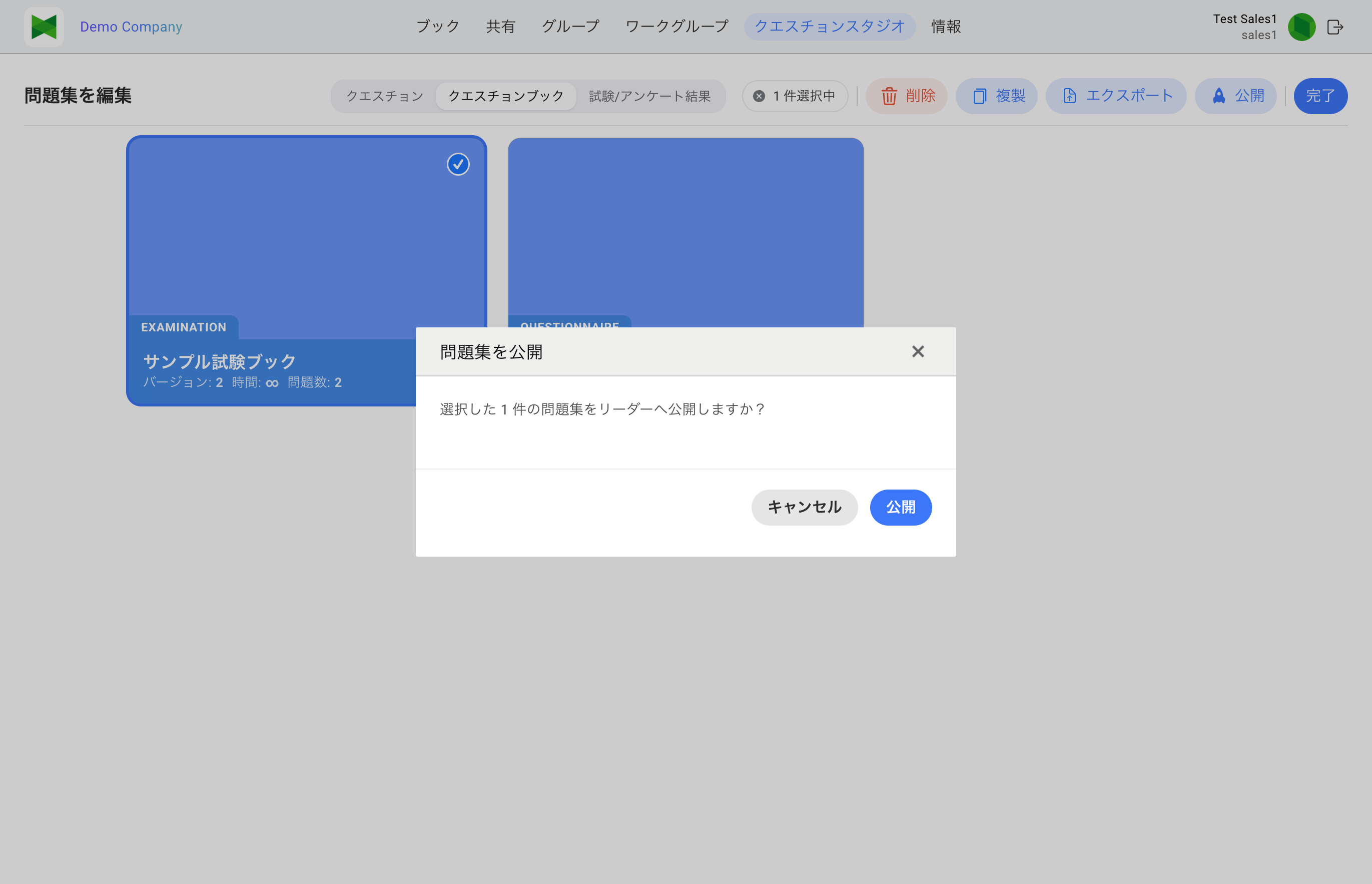Click the 複製 button label
The image size is (1372, 884).
pyautogui.click(x=1011, y=96)
